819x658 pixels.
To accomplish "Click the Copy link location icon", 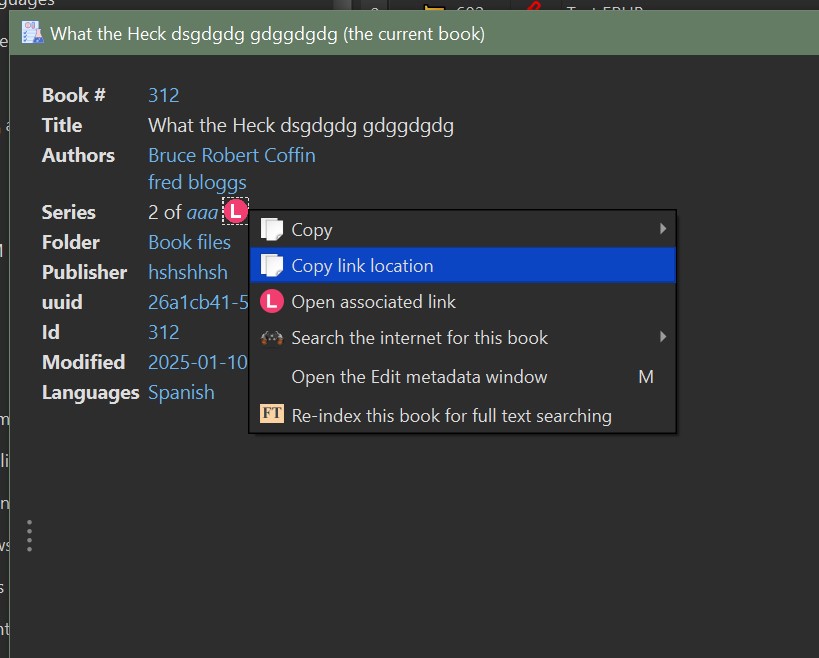I will click(272, 266).
